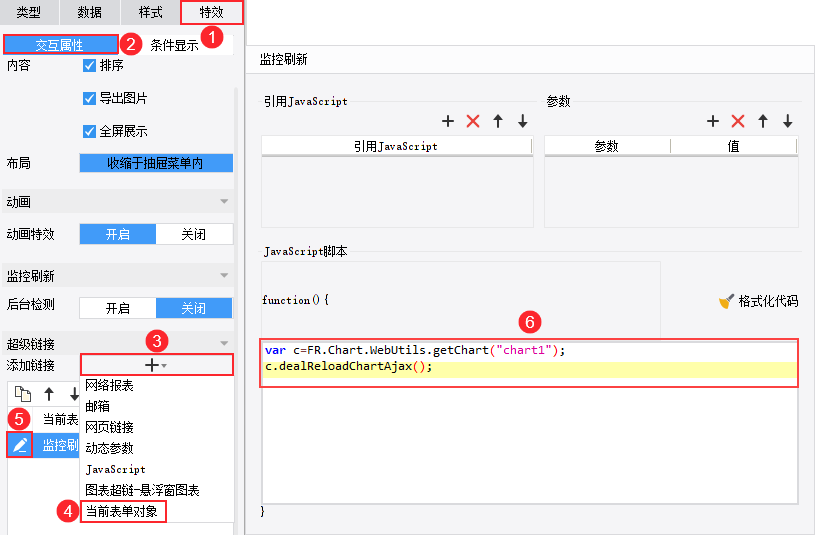Image resolution: width=815 pixels, height=535 pixels.
Task: Choose 当前表单对象 from link menu
Action: point(123,511)
